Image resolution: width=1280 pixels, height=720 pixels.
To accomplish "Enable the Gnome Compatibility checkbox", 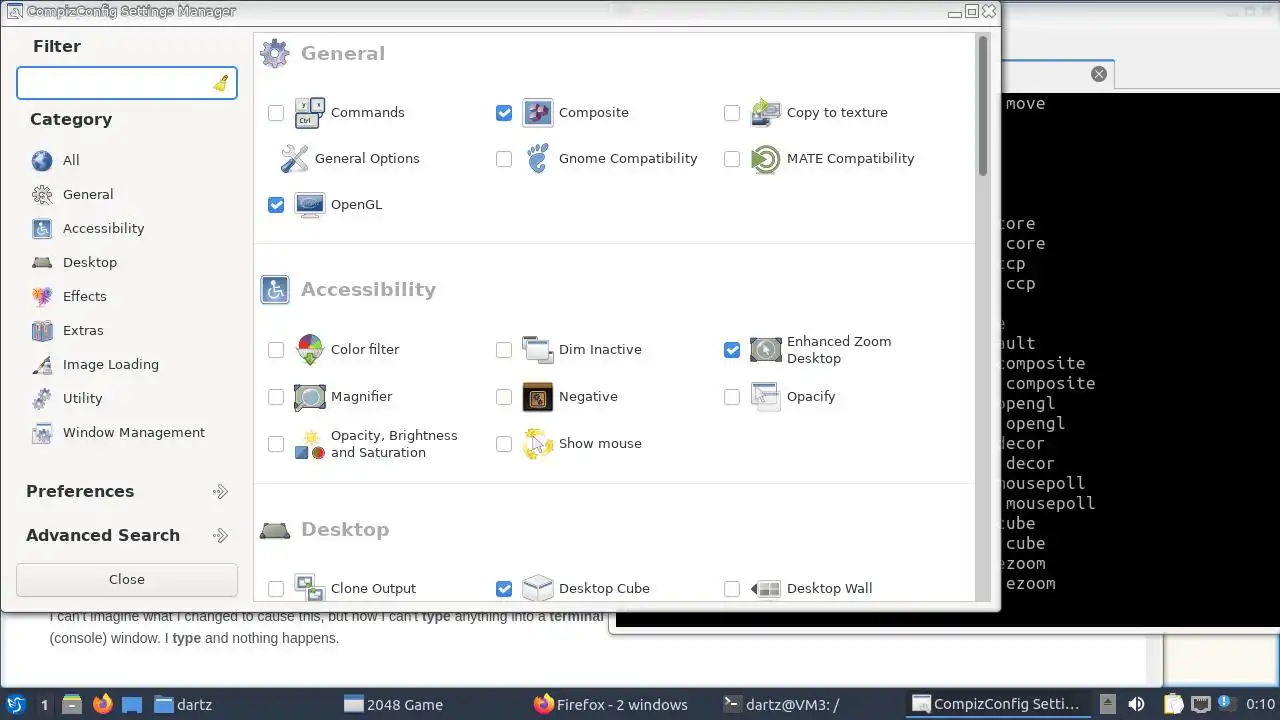I will tap(504, 159).
